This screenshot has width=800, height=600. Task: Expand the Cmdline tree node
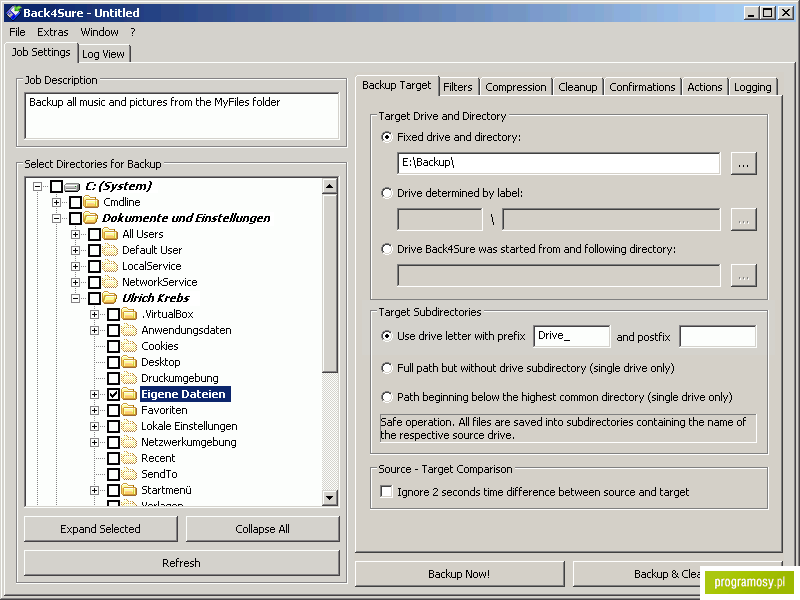coord(57,203)
